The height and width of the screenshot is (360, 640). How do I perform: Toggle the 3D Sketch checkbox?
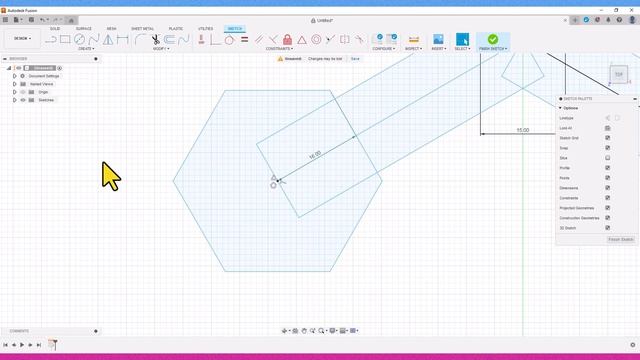607,228
